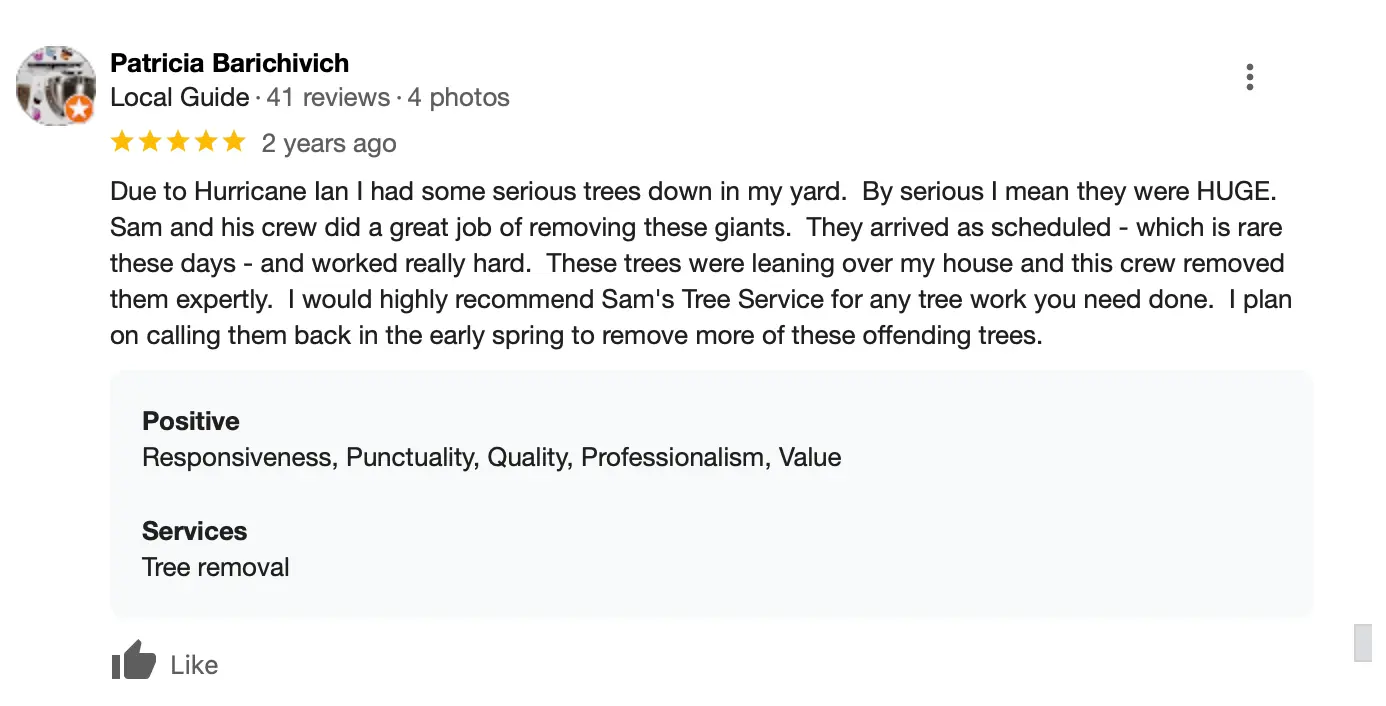This screenshot has height=706, width=1386.
Task: Click the first gold rating star
Action: tap(122, 142)
